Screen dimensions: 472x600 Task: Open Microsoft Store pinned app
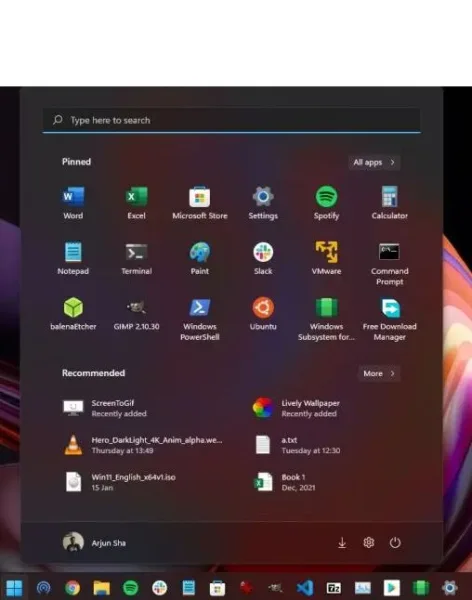click(199, 203)
